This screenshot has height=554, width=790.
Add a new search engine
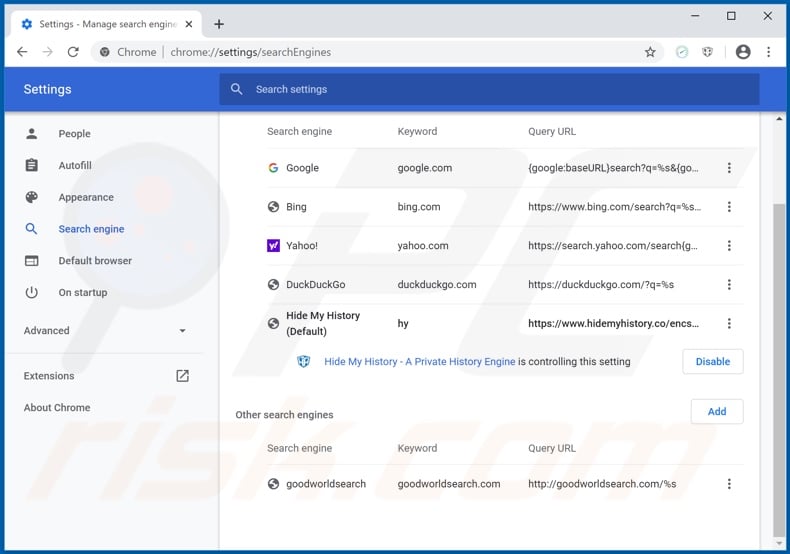tap(716, 411)
